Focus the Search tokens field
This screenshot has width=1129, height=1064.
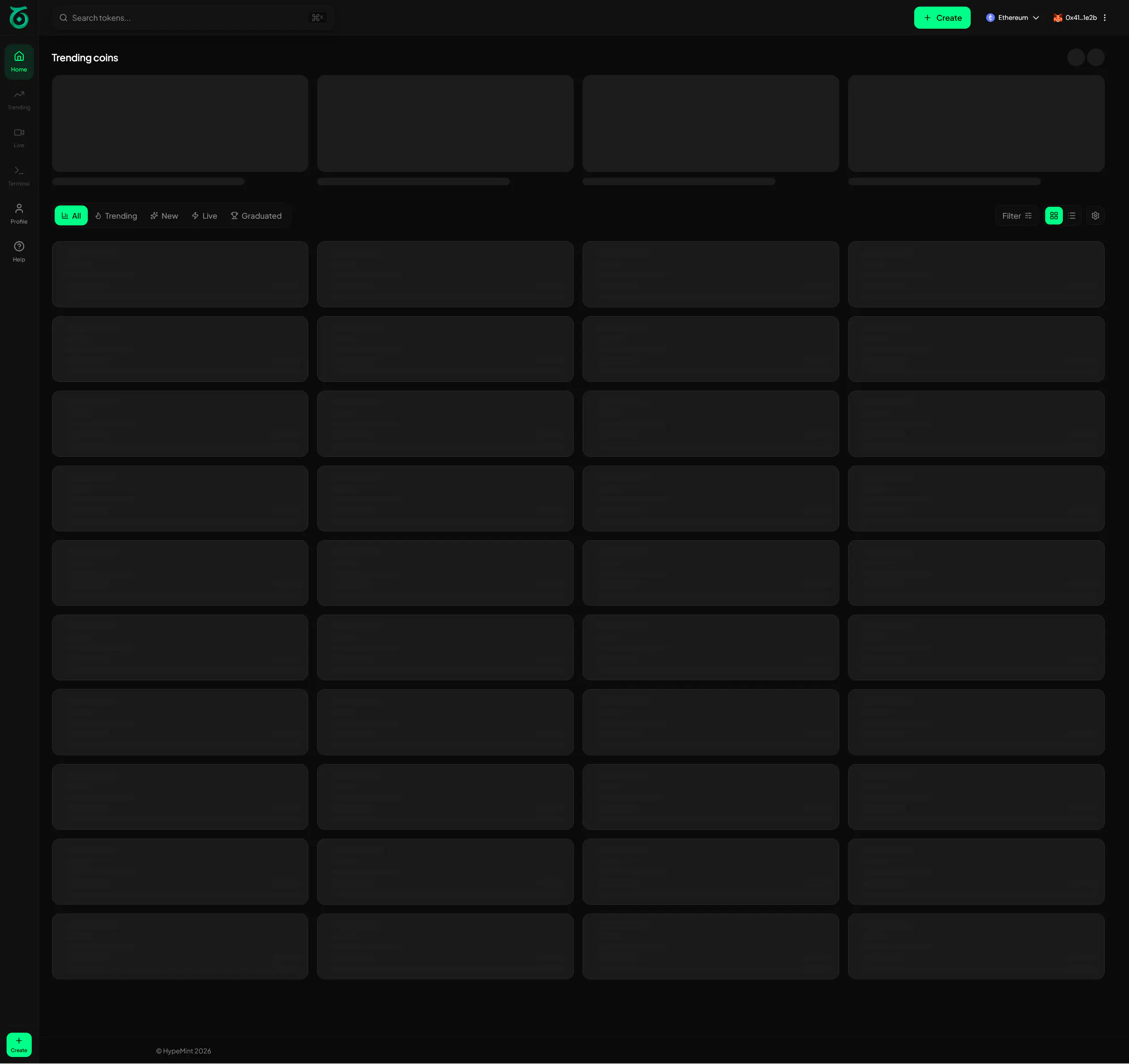193,18
